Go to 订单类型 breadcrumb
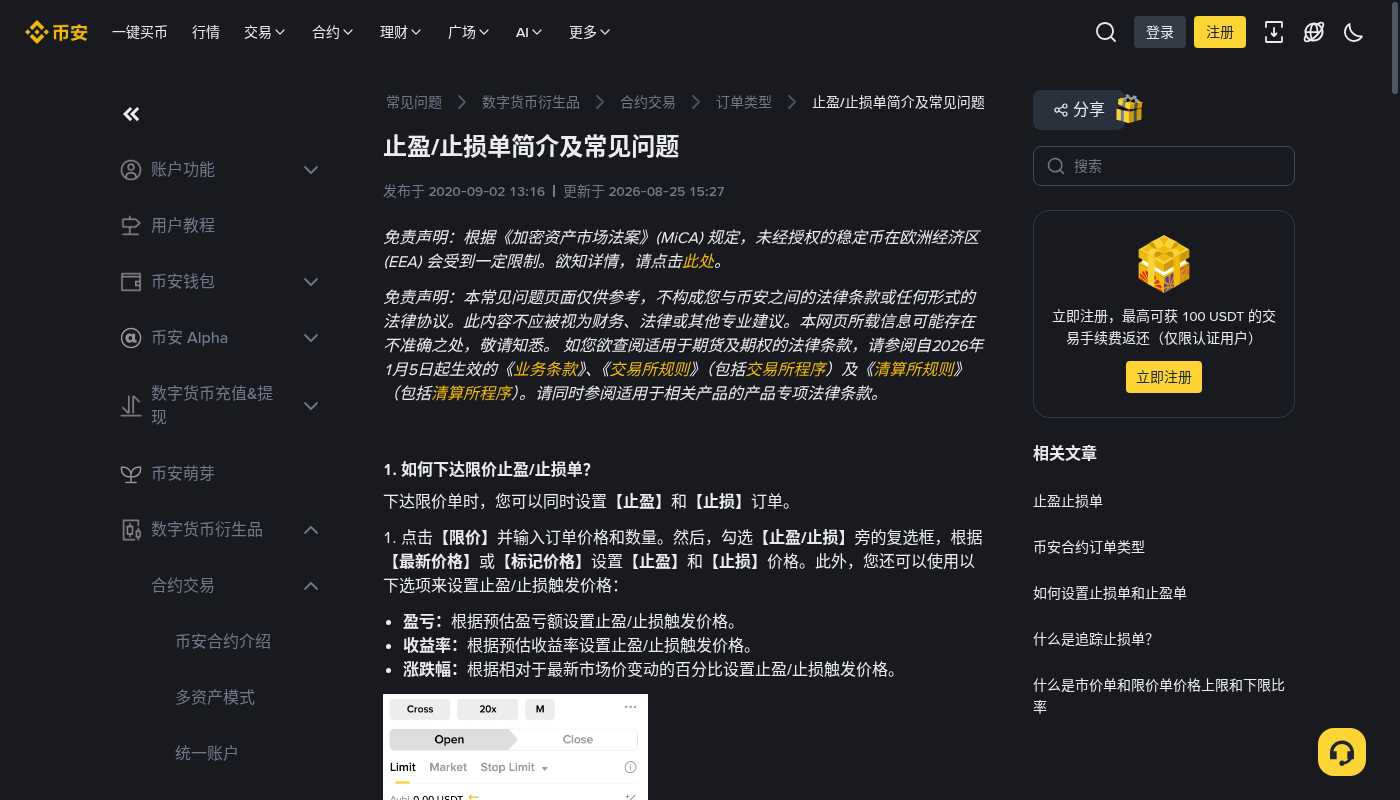 [744, 102]
